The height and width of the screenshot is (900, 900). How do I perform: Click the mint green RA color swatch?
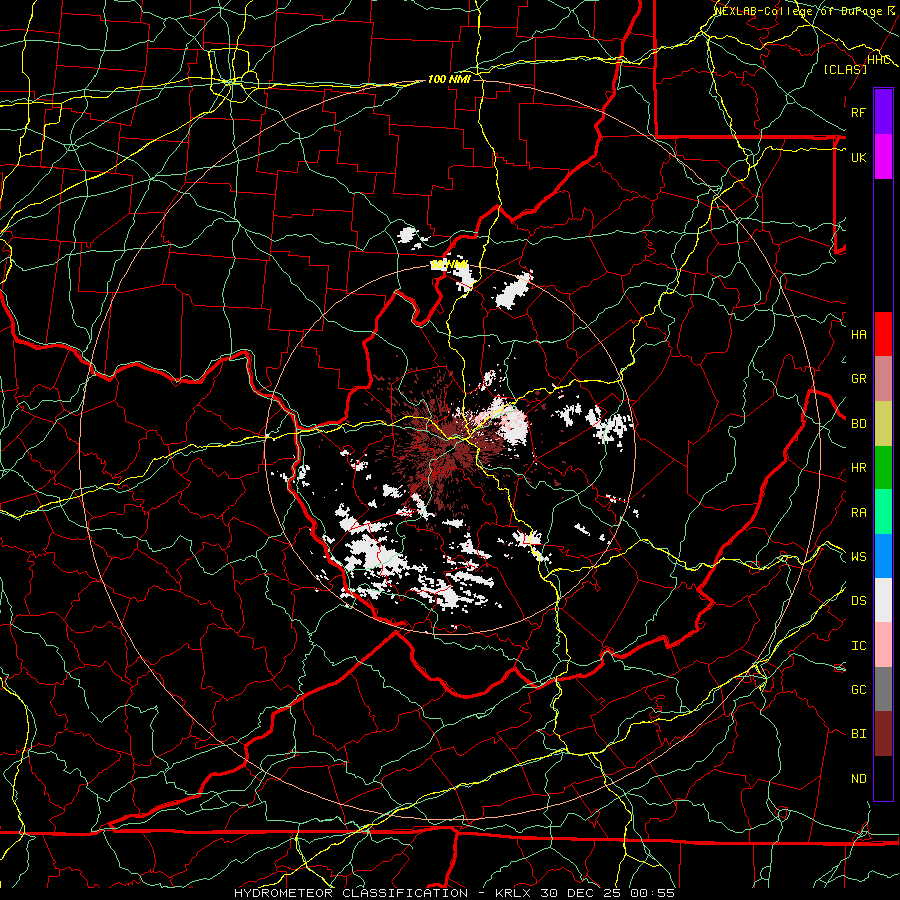pyautogui.click(x=883, y=512)
